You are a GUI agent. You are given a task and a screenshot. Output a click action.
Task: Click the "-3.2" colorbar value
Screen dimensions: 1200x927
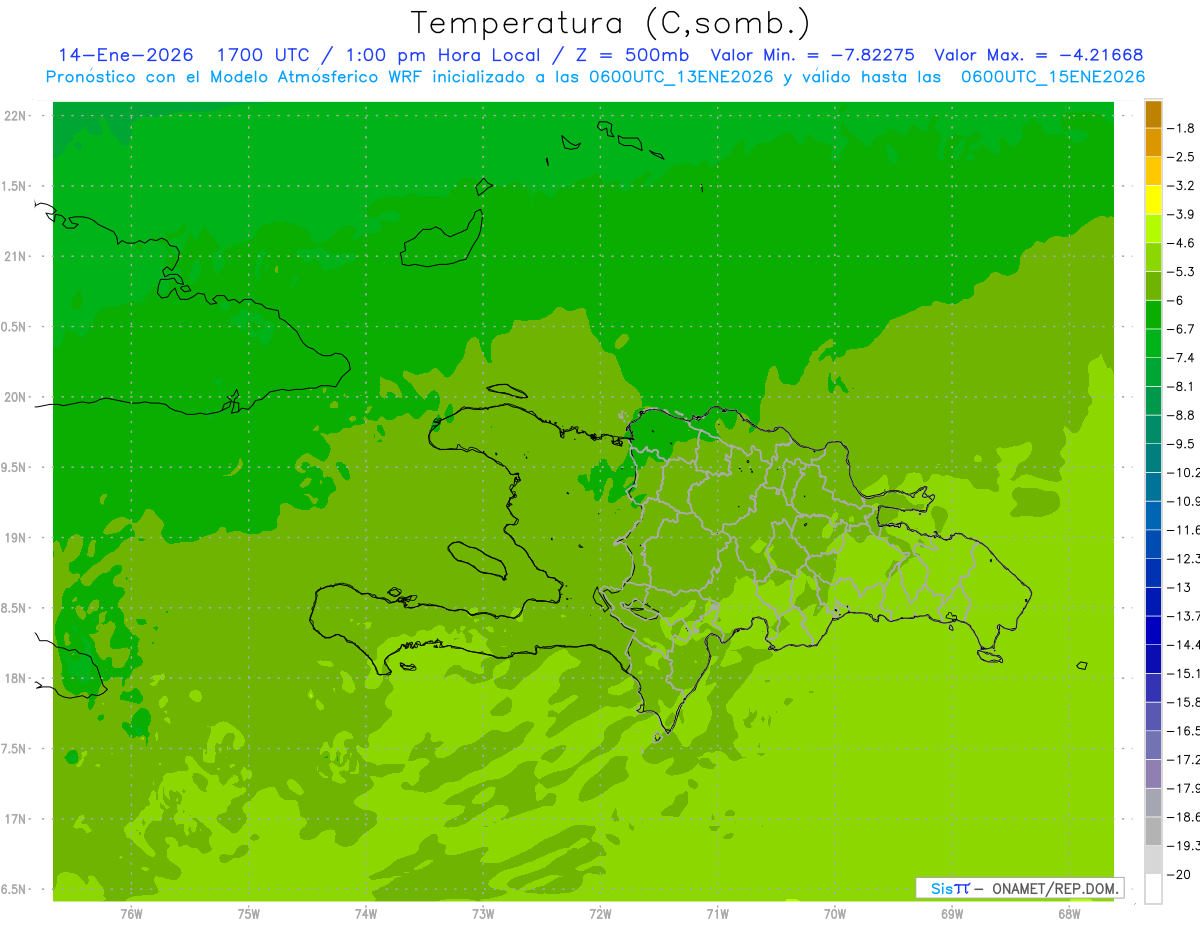click(x=1182, y=186)
